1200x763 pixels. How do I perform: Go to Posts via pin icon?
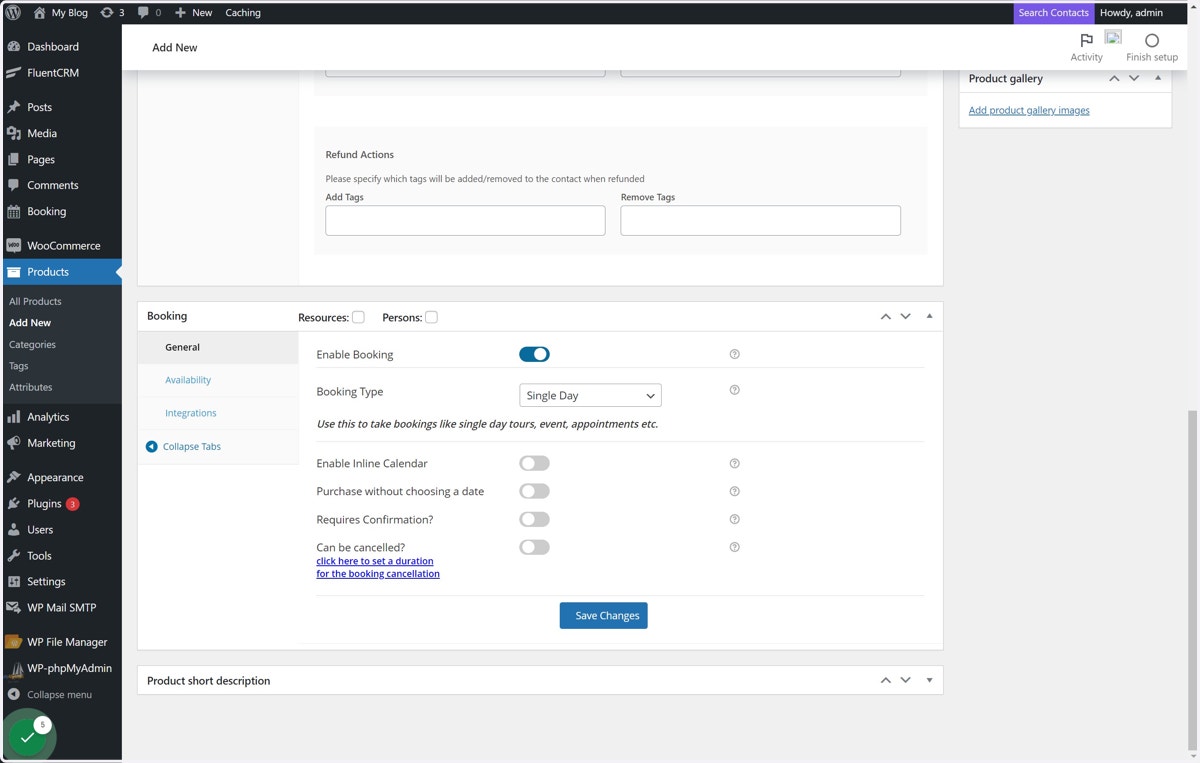(13, 107)
